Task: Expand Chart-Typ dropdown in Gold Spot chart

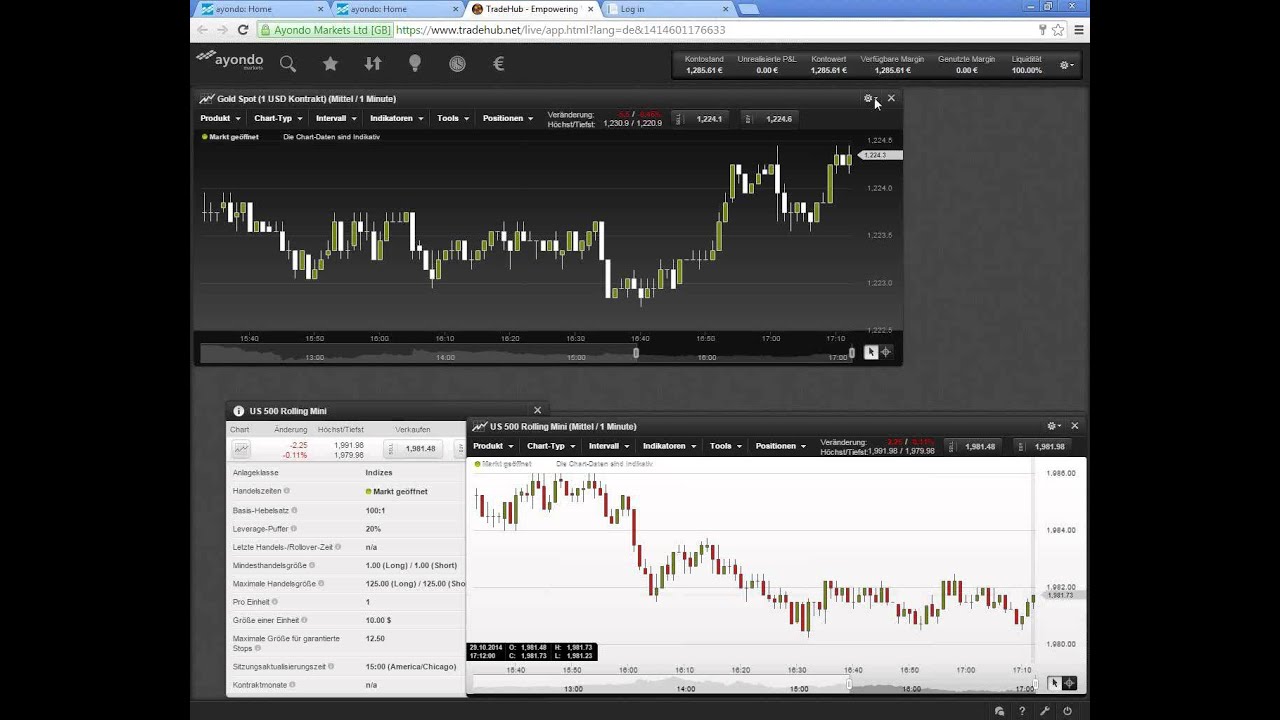Action: tap(278, 118)
